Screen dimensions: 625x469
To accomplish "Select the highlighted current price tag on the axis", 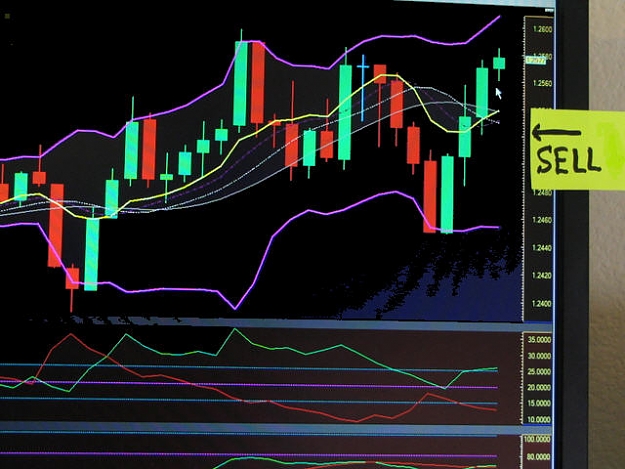I will [x=535, y=60].
